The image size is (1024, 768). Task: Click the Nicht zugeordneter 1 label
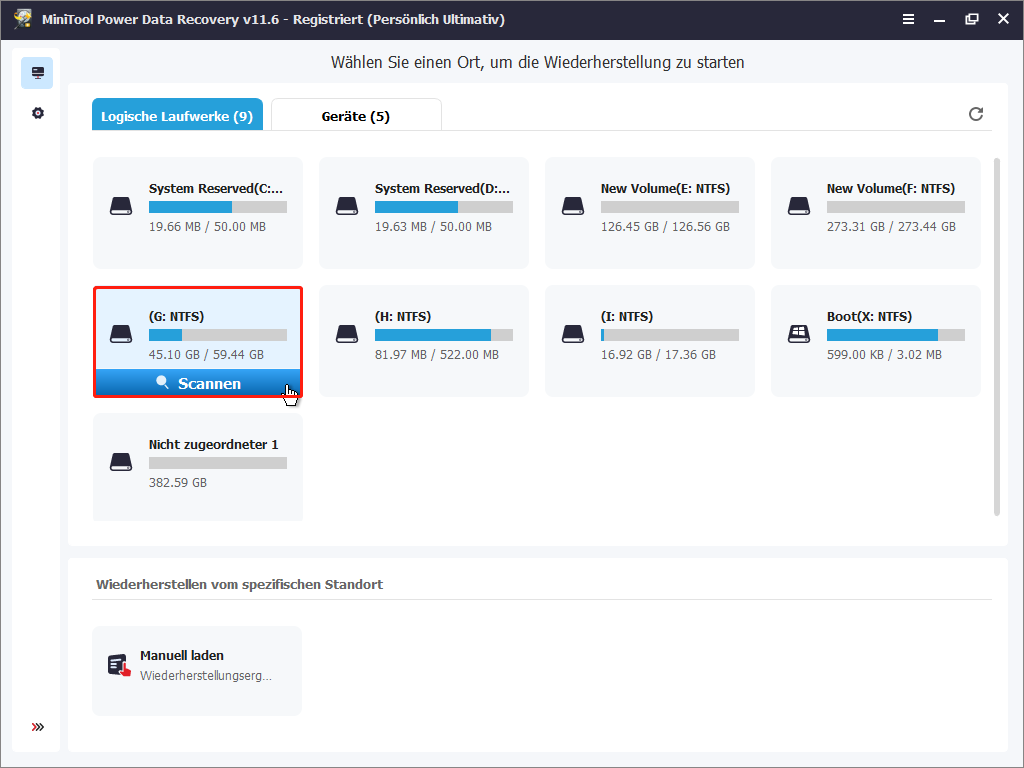(214, 445)
